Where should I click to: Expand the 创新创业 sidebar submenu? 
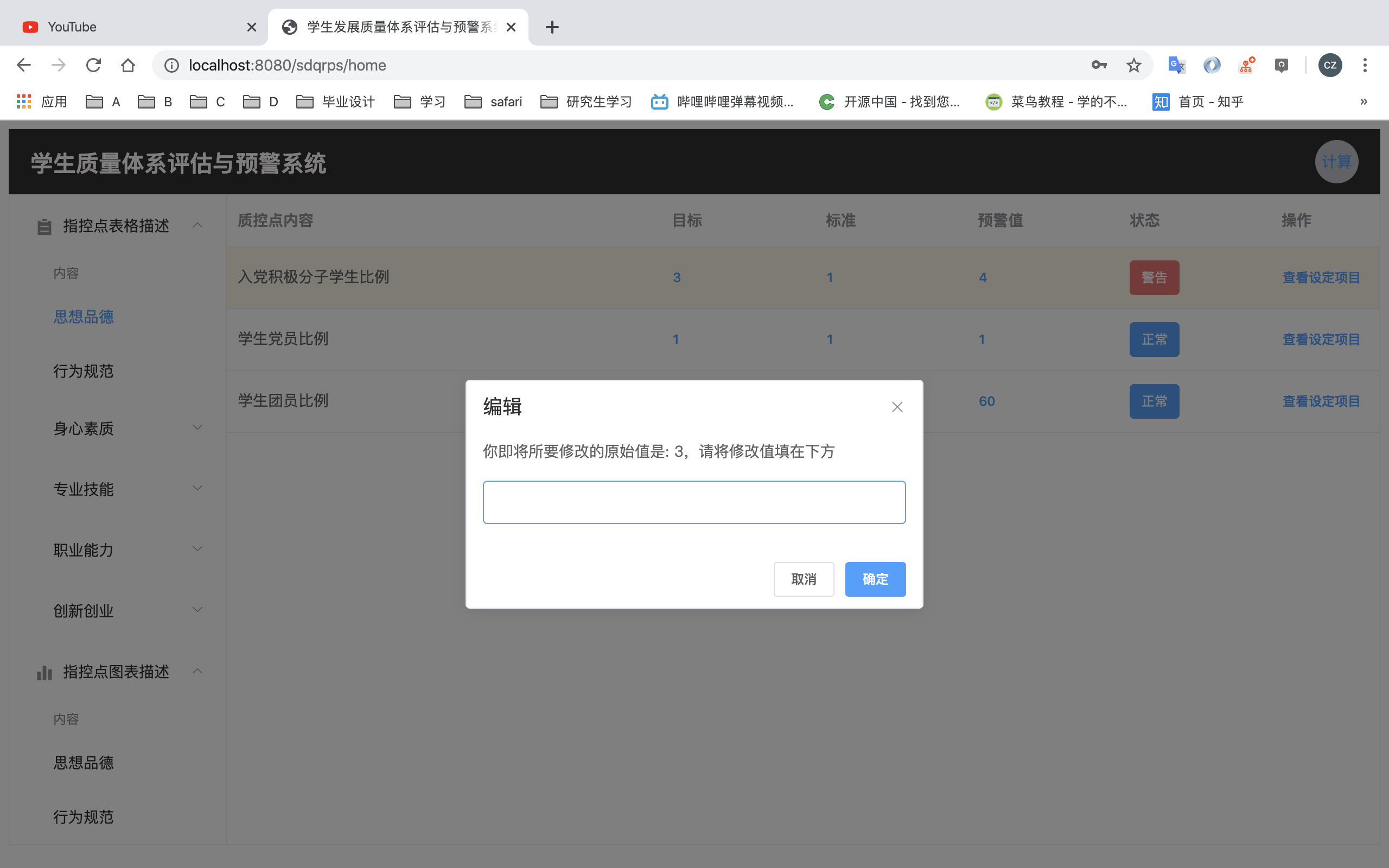pos(128,611)
